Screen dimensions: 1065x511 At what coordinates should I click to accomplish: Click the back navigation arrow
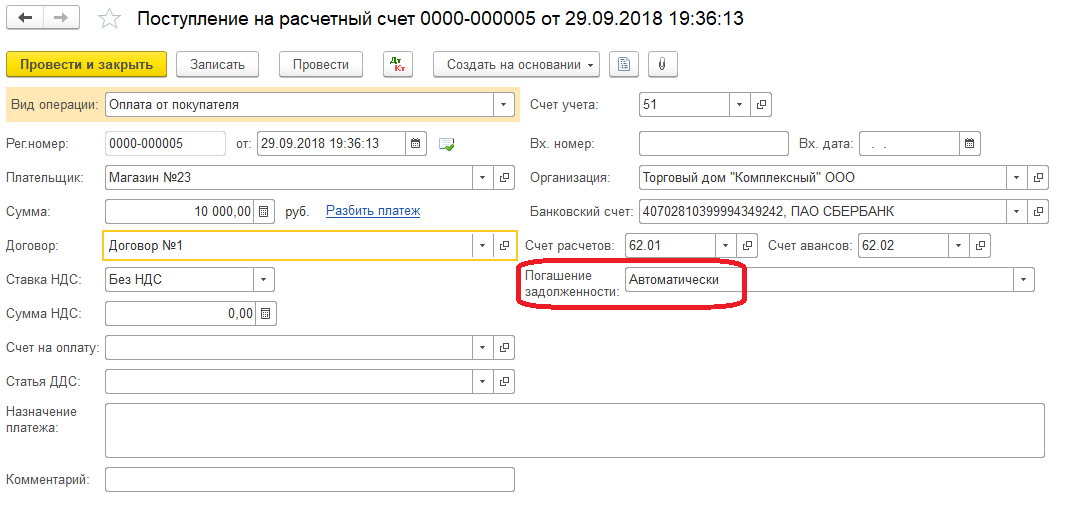25,19
